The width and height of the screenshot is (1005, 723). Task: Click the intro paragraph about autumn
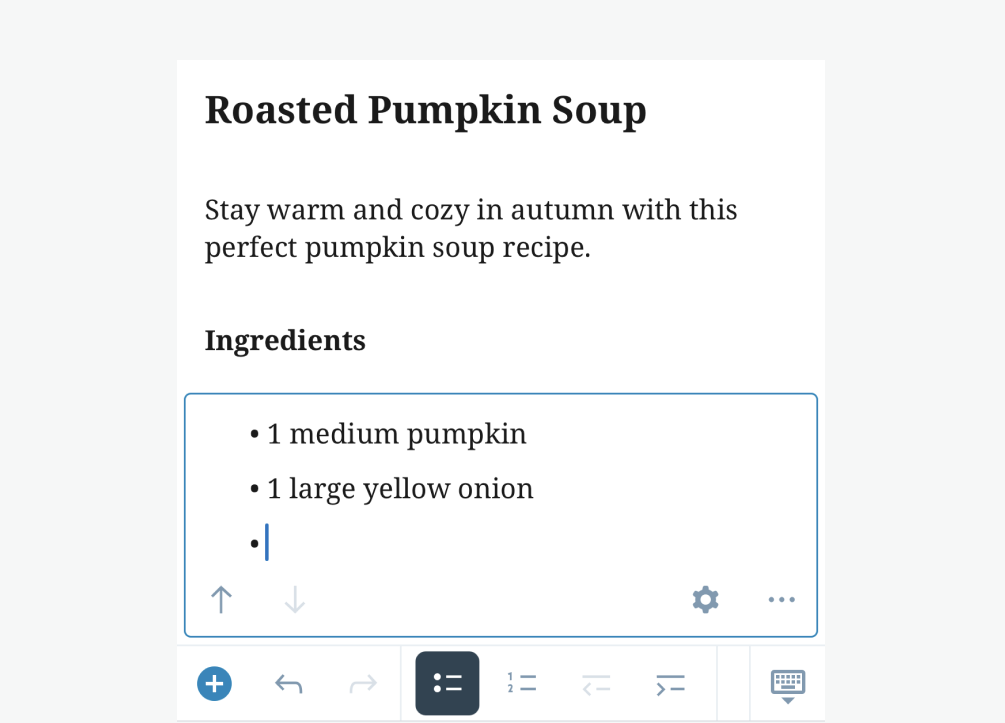tap(470, 229)
